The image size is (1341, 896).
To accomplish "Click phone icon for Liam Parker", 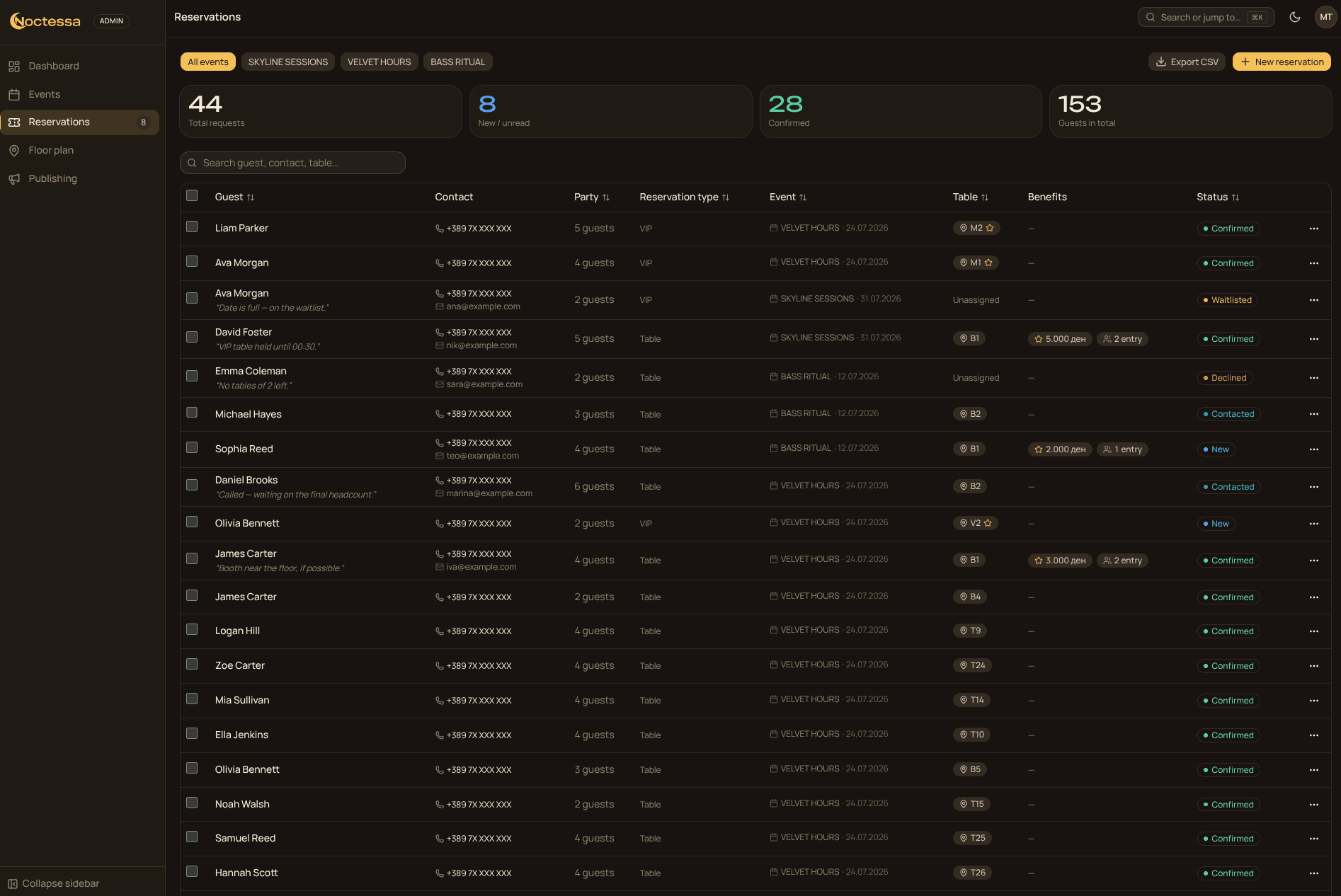I will click(x=440, y=229).
